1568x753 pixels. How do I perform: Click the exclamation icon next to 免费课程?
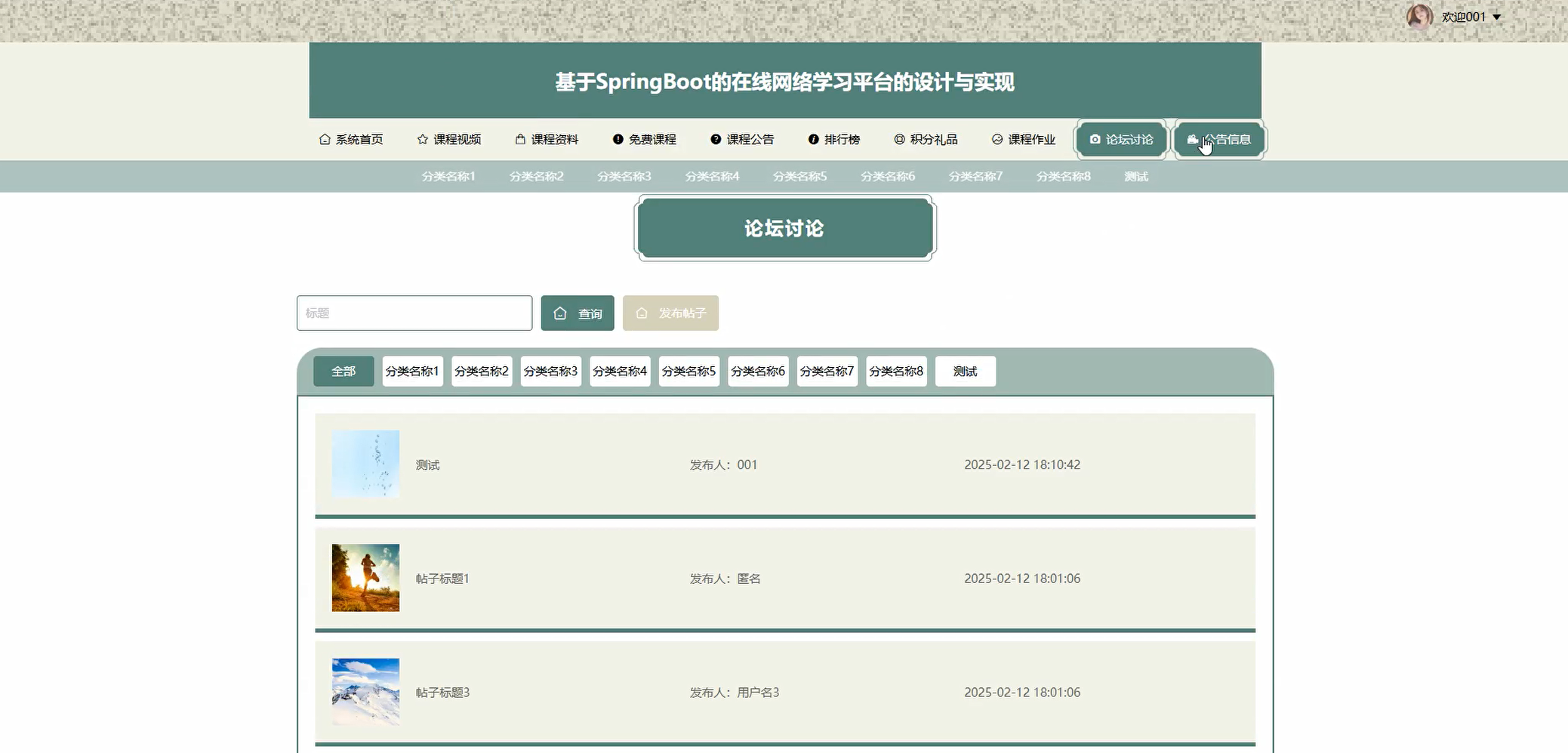pos(618,139)
